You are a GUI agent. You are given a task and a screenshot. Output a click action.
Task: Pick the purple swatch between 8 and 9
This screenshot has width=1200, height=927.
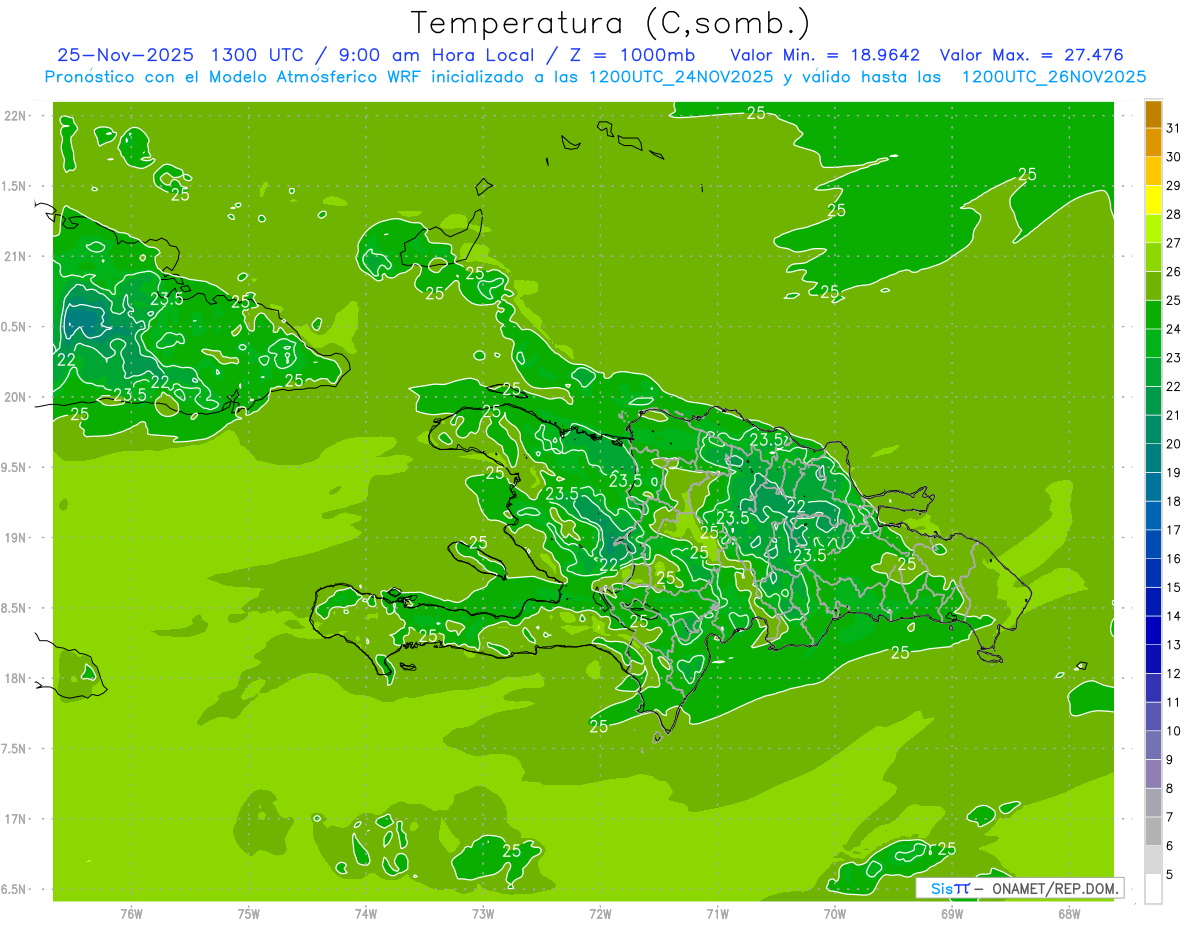click(x=1153, y=775)
